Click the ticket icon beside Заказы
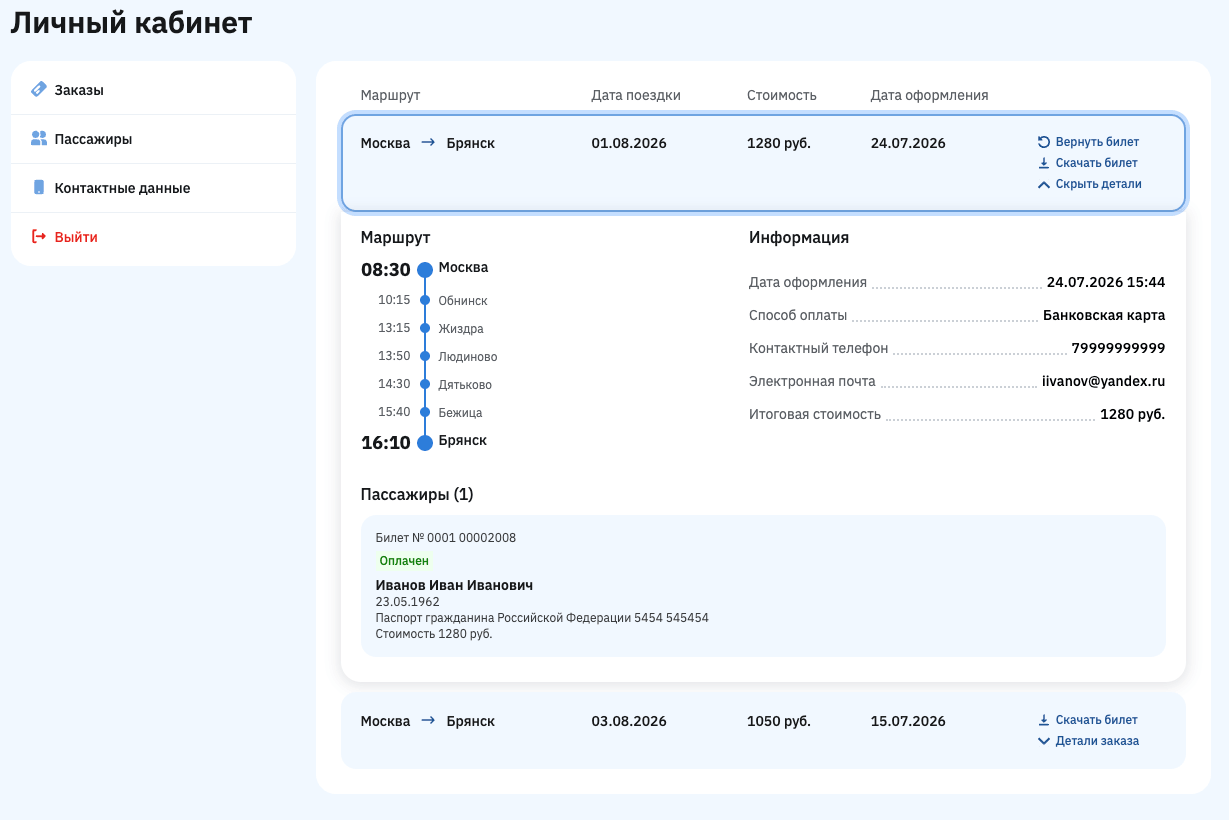This screenshot has height=820, width=1229. coord(39,89)
